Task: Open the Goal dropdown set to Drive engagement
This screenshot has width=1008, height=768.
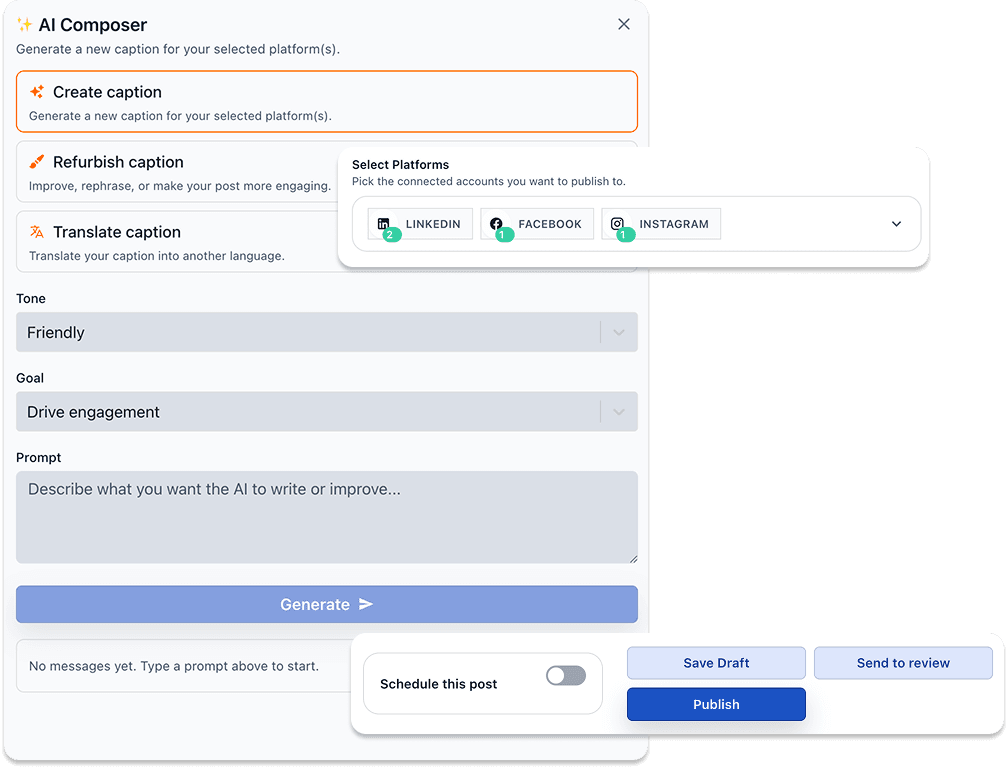Action: [x=326, y=412]
